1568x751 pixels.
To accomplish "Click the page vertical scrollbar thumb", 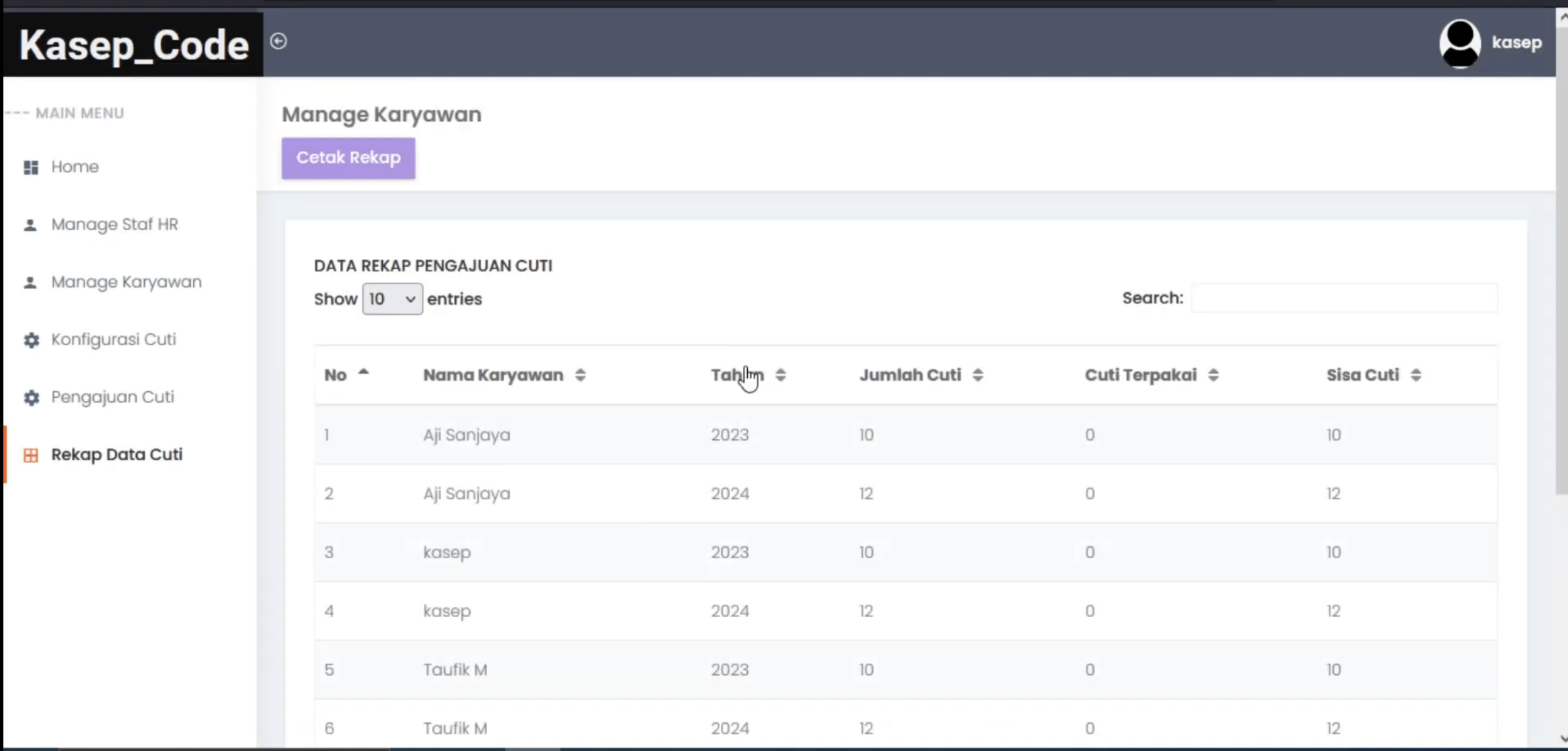I will click(x=1562, y=261).
